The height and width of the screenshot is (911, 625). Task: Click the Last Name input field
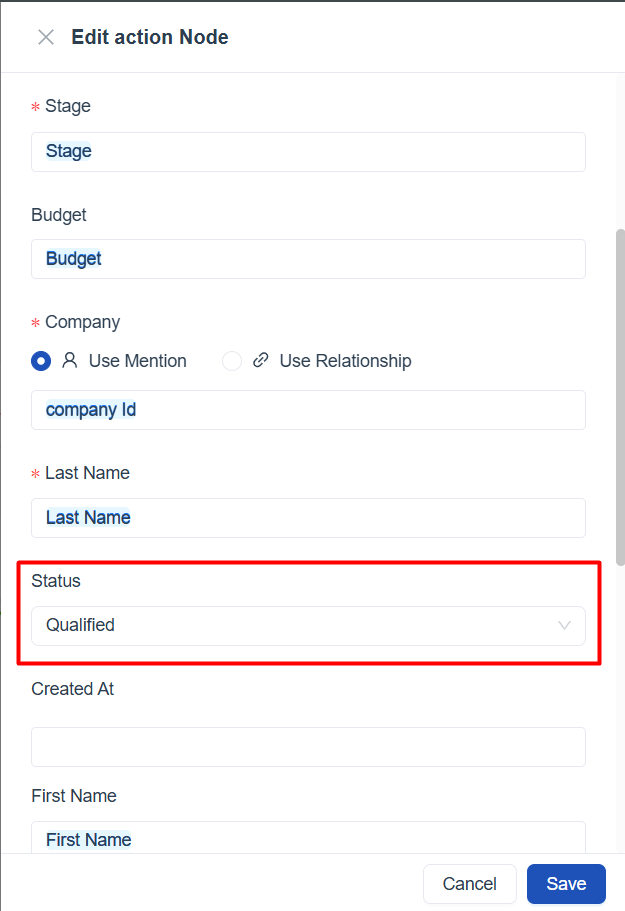point(308,517)
